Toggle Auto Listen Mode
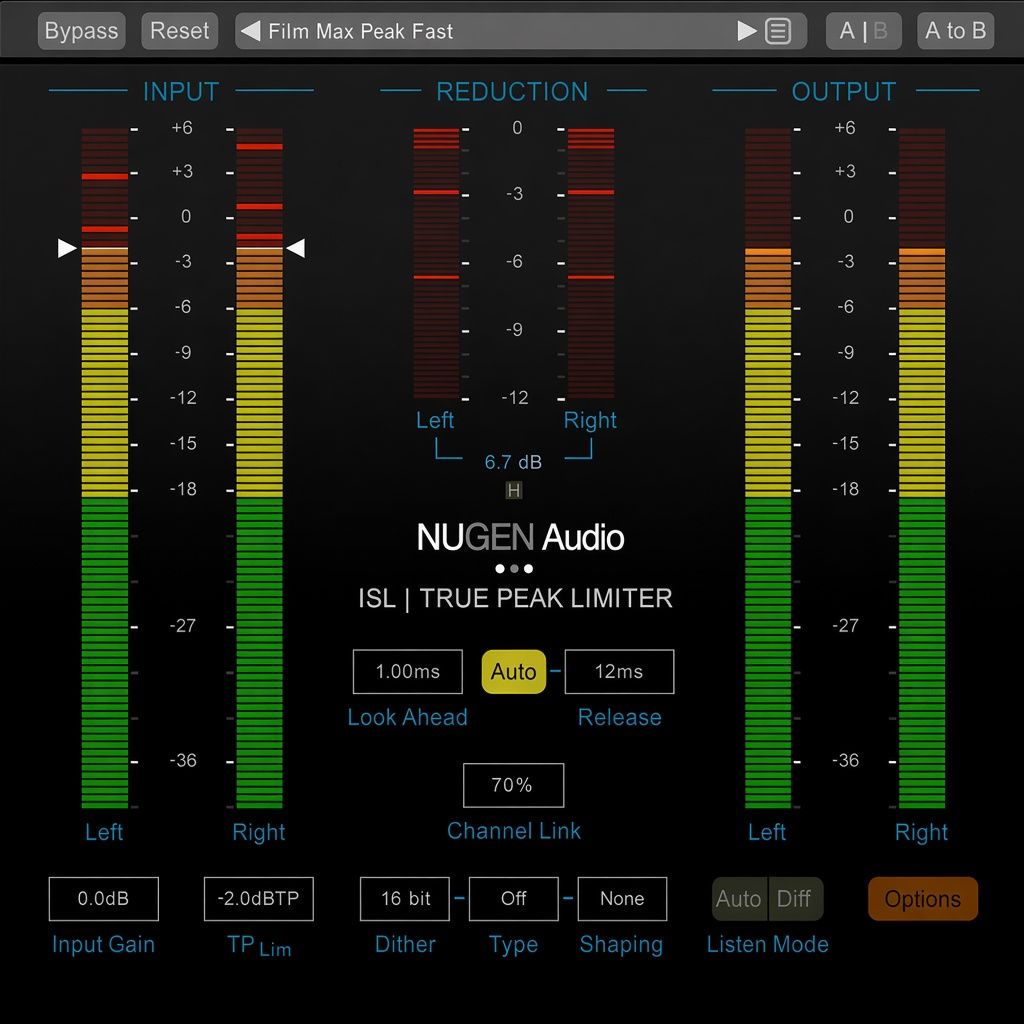 pyautogui.click(x=739, y=899)
